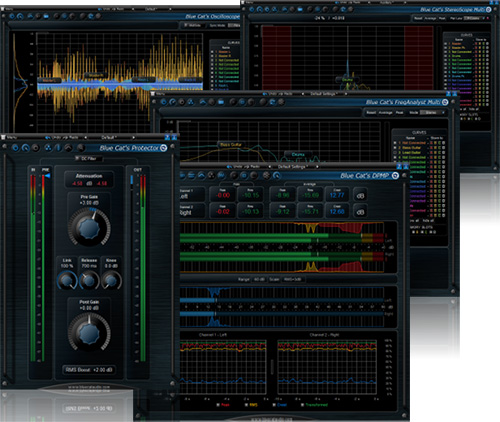
Task: Click the magnifier icon in DPMP toolbar
Action: [x=276, y=175]
